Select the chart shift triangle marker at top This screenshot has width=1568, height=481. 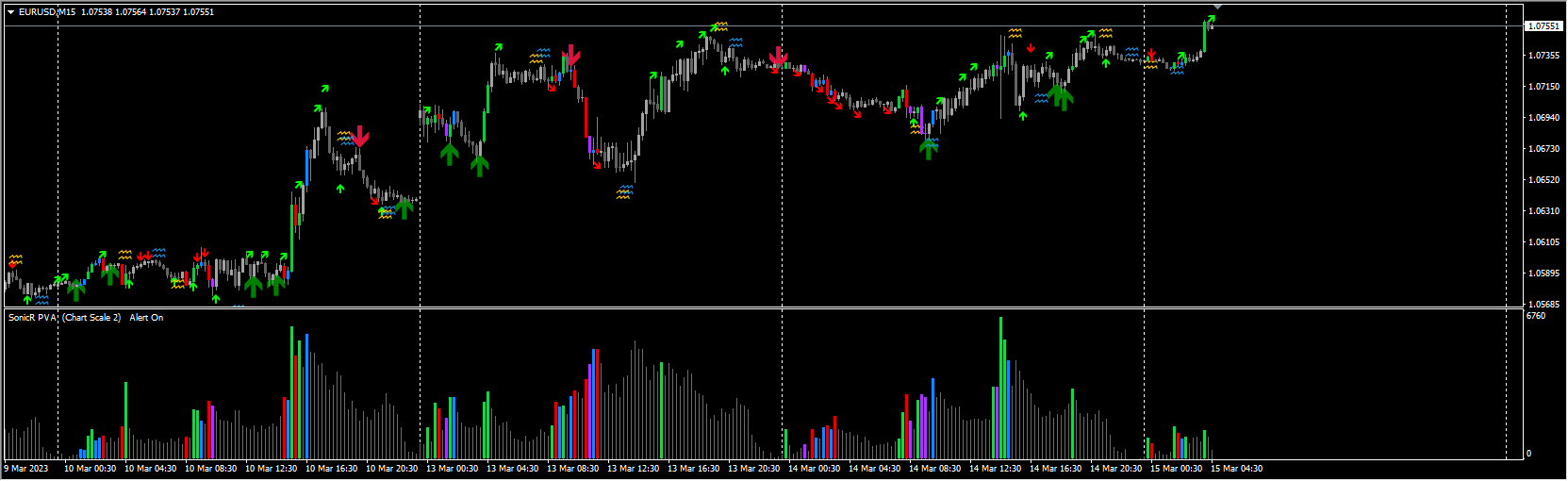[1217, 7]
